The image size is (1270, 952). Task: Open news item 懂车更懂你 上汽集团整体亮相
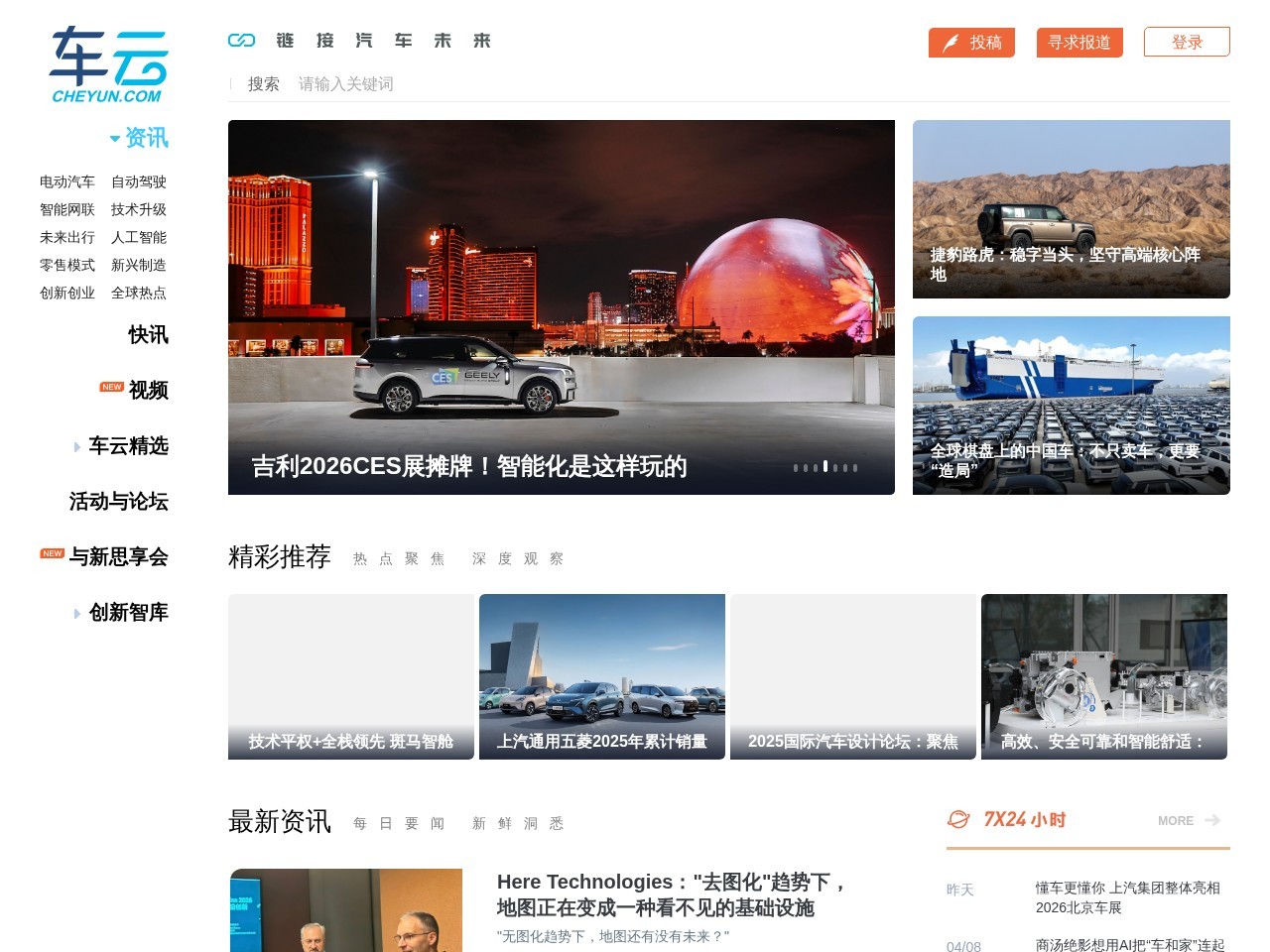pyautogui.click(x=1128, y=897)
